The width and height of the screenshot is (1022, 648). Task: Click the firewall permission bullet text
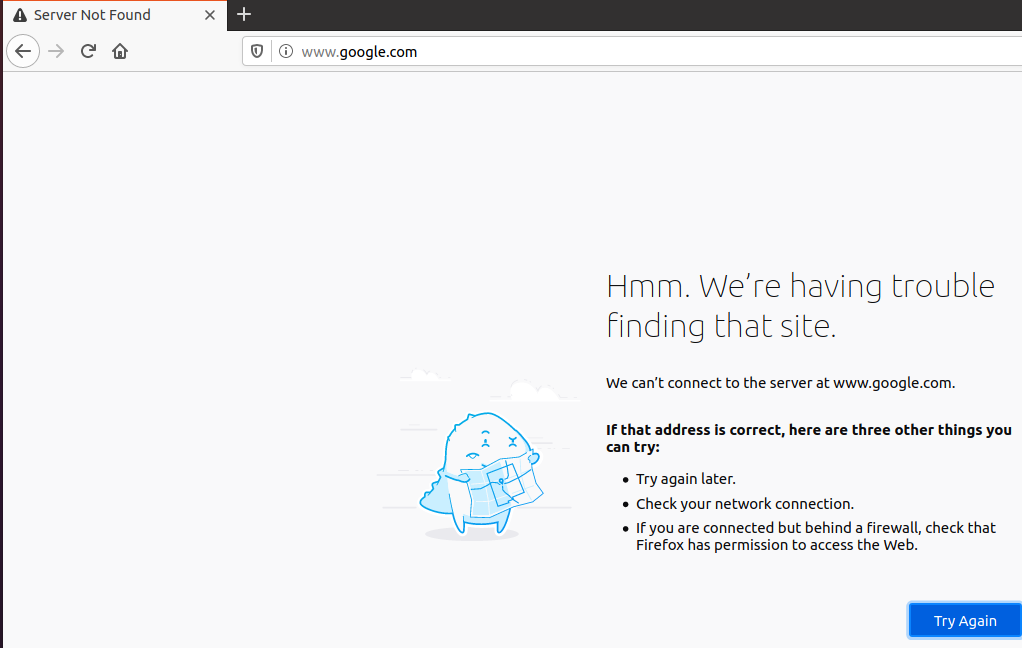(x=816, y=536)
